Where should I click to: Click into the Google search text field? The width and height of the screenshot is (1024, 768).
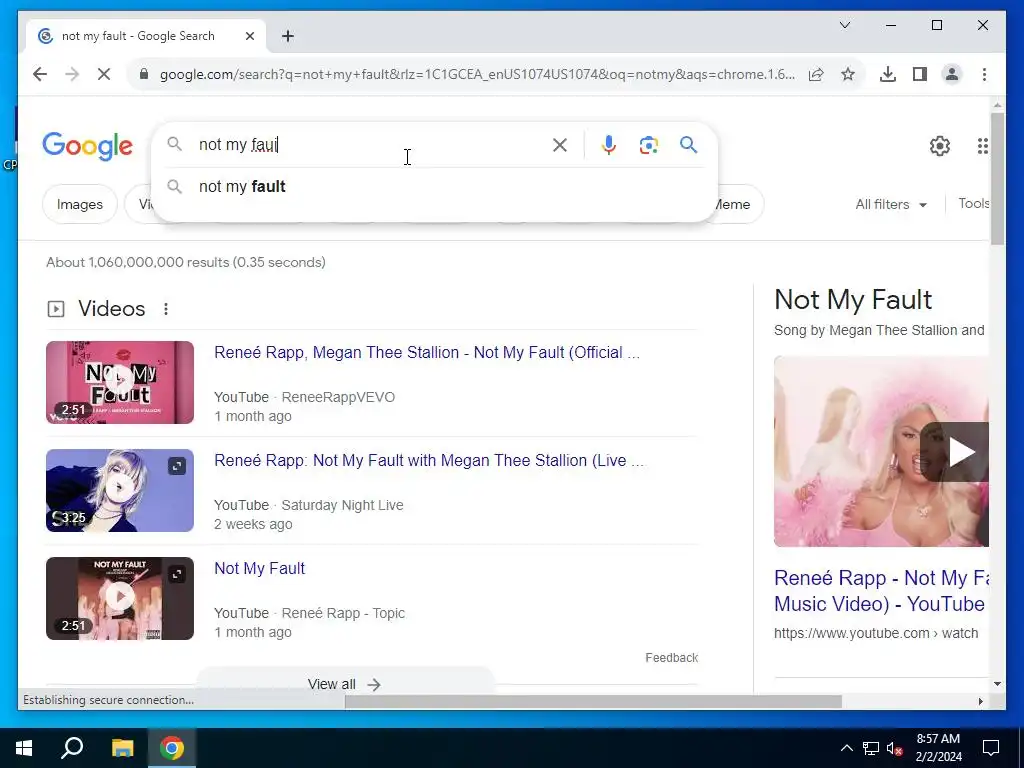[x=369, y=145]
